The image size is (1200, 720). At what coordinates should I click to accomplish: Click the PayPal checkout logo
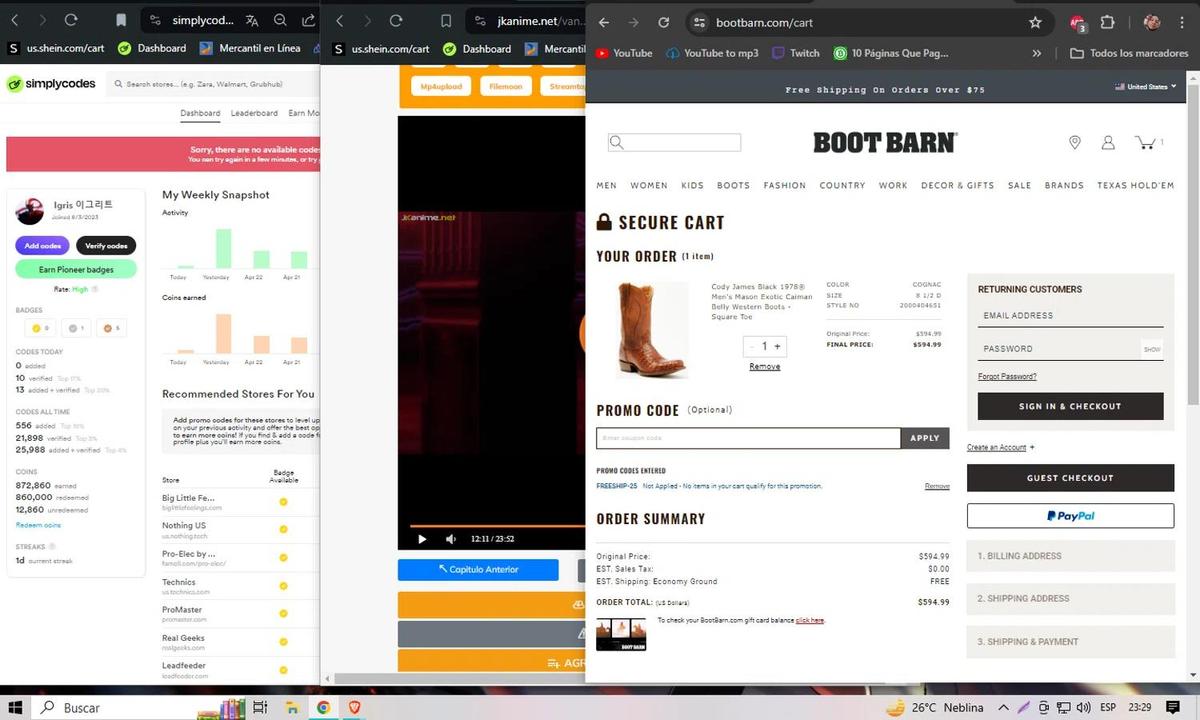pos(1070,516)
